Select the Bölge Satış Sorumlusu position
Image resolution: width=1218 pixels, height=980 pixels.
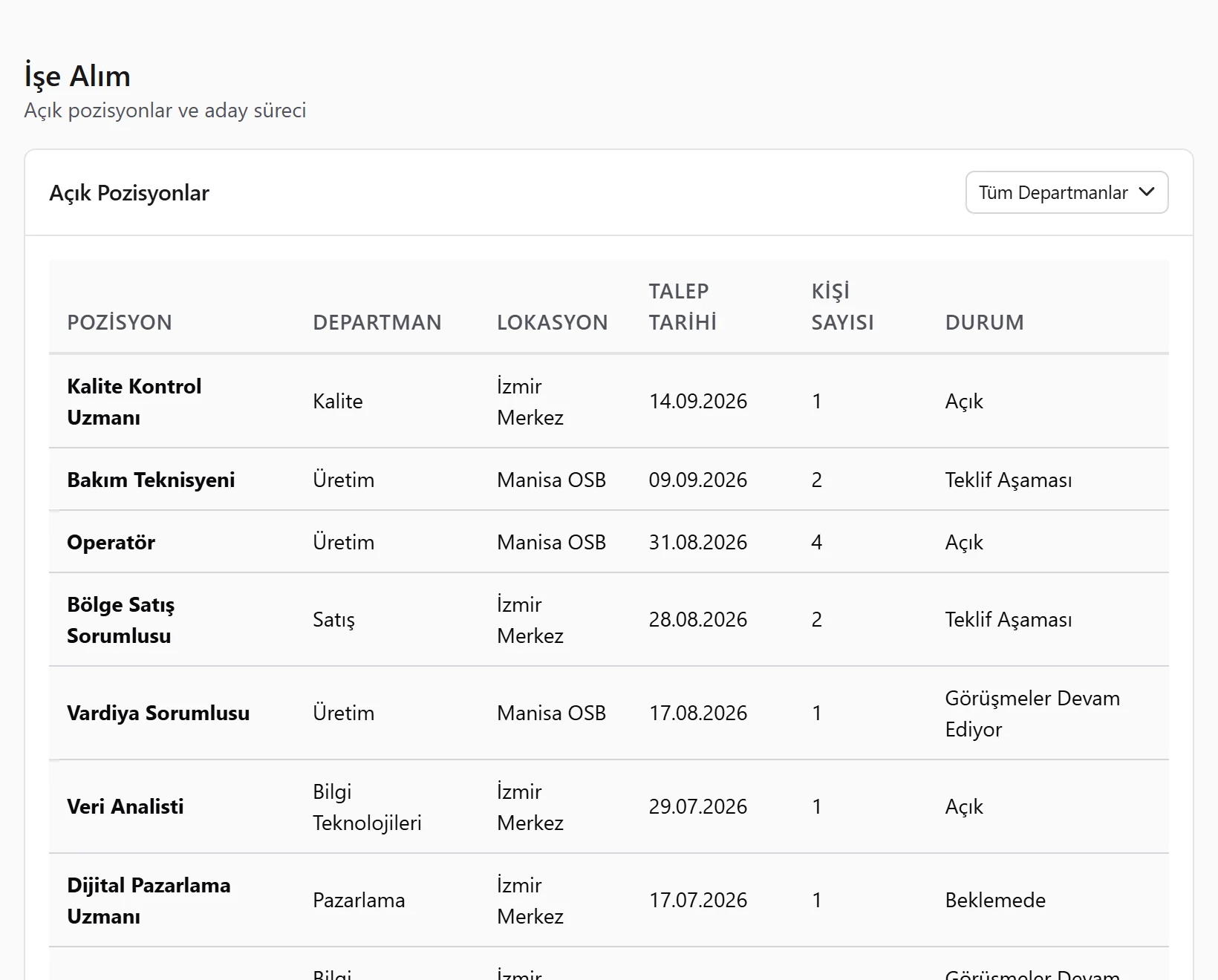coord(121,620)
